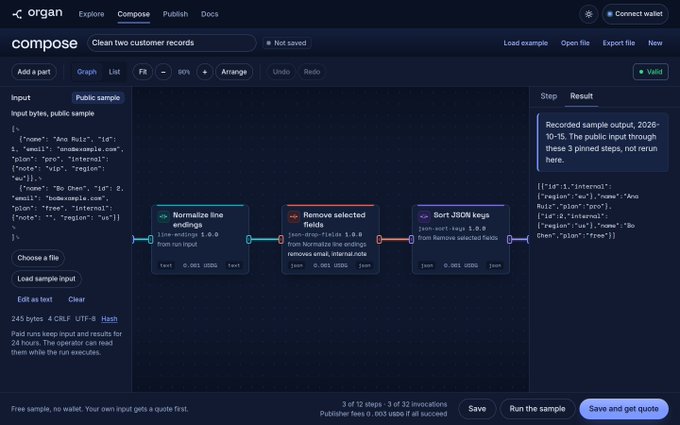
Task: Click the Remove selected fields node icon
Action: (x=294, y=216)
